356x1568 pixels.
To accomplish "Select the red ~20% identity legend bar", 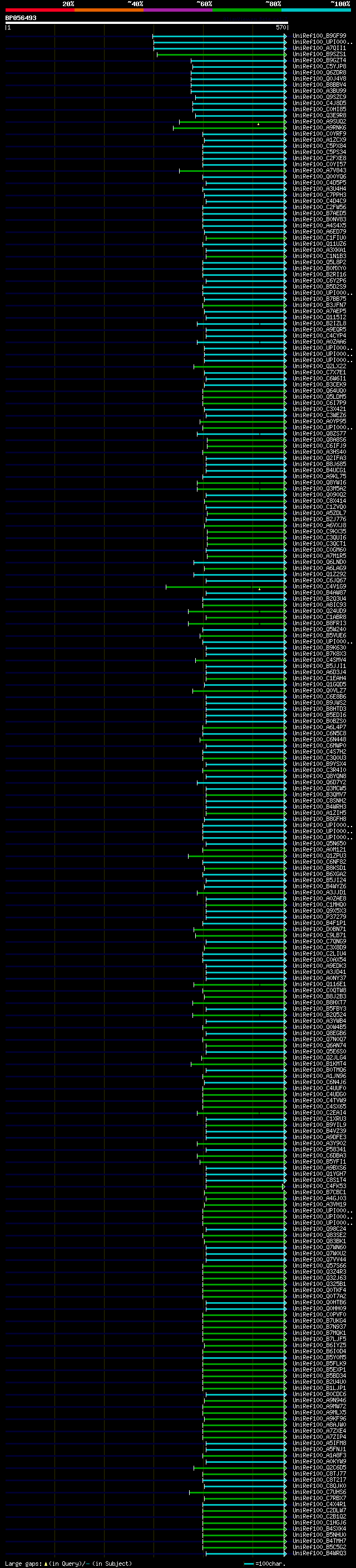I will point(39,10).
